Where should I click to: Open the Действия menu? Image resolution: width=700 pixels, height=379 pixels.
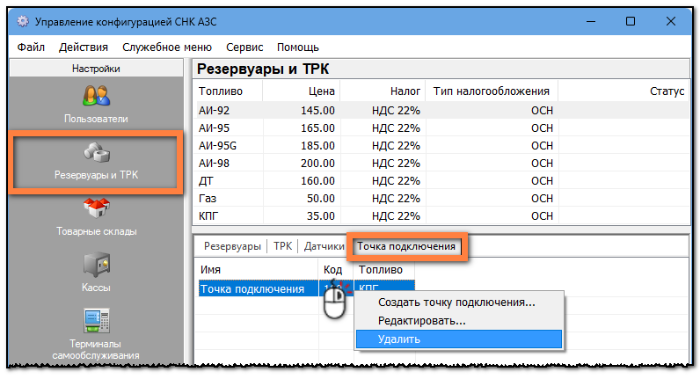[x=83, y=47]
